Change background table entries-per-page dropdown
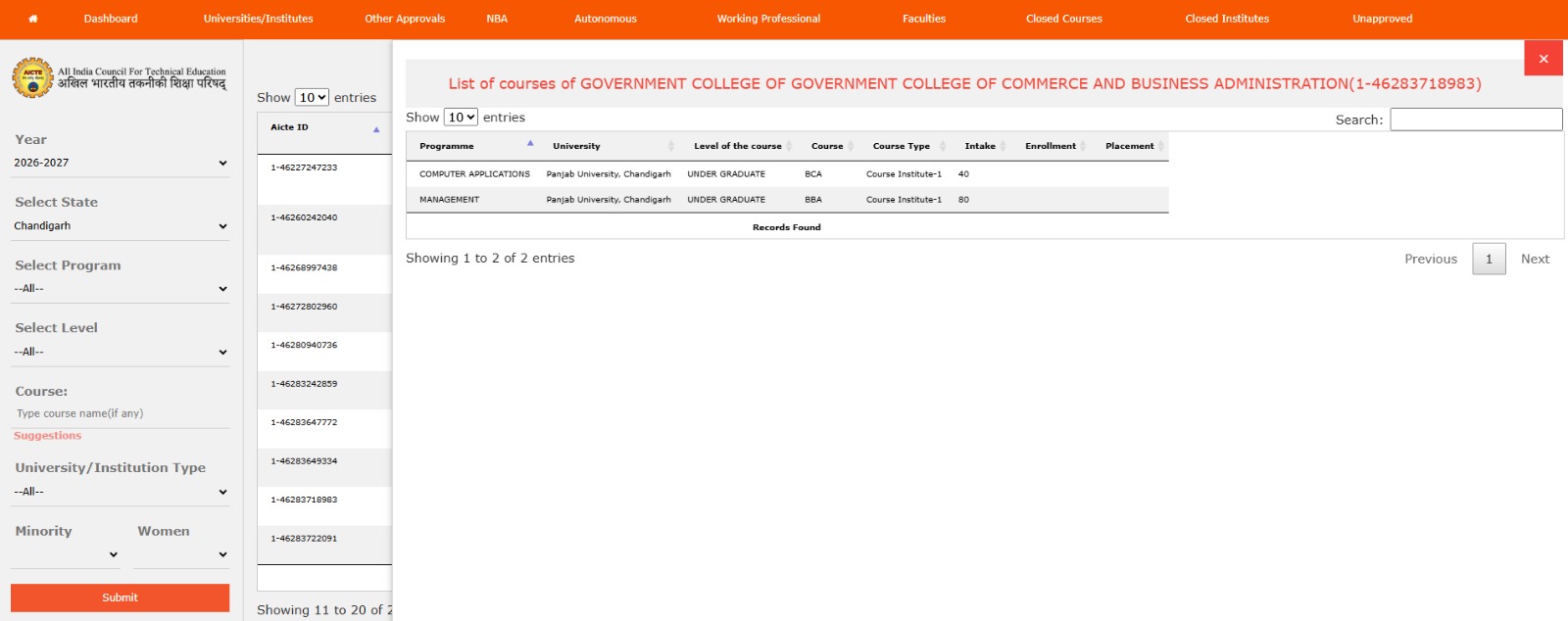This screenshot has height=621, width=1568. pos(312,98)
